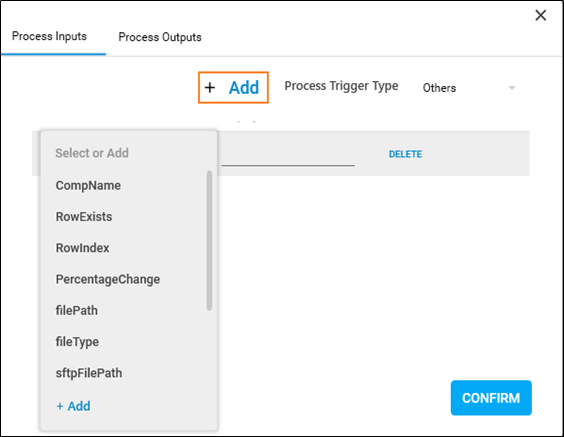Click + Add link at list bottom
This screenshot has width=564, height=437.
[x=73, y=406]
